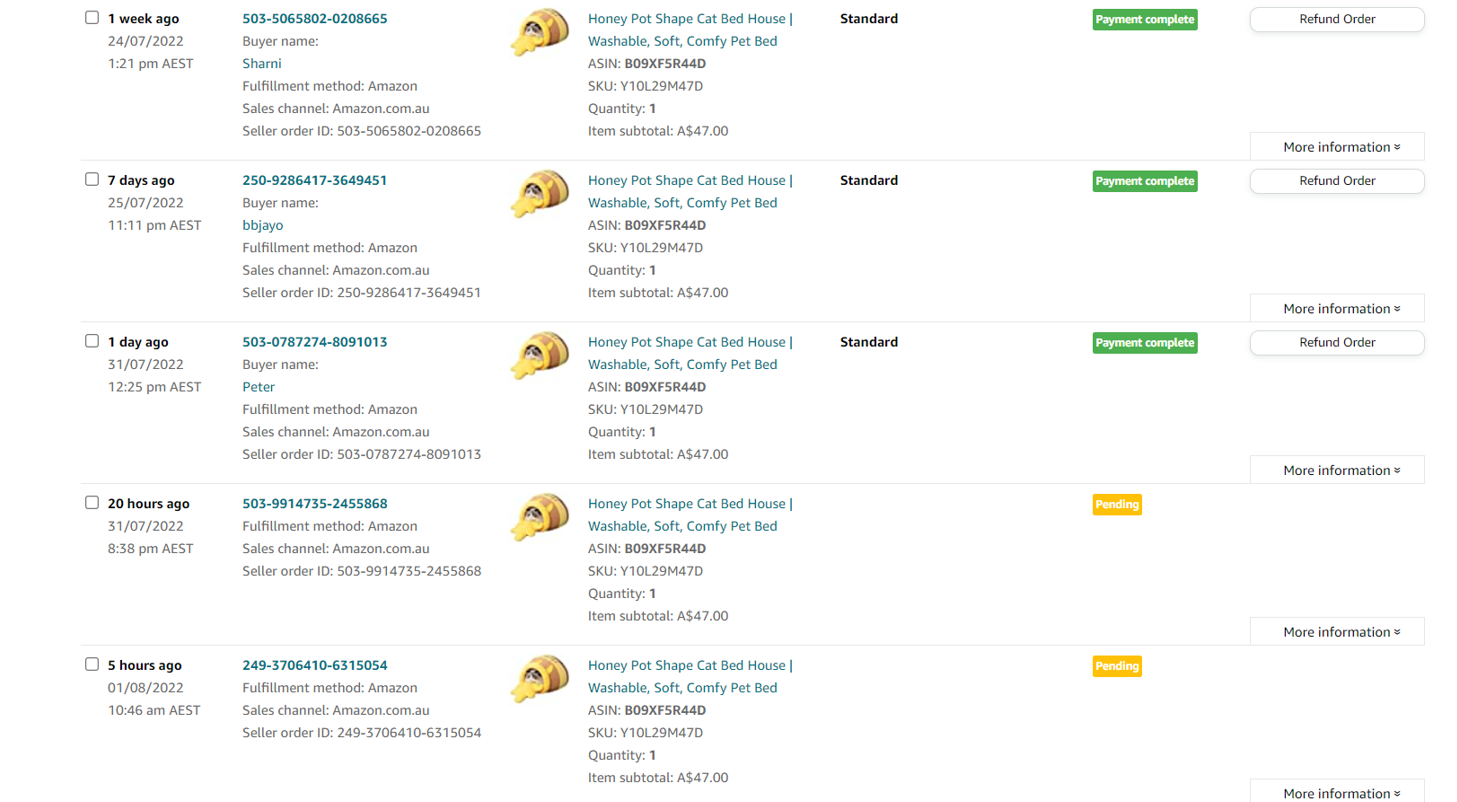Open buyer profile link for Peter
1457x802 pixels.
[x=258, y=387]
